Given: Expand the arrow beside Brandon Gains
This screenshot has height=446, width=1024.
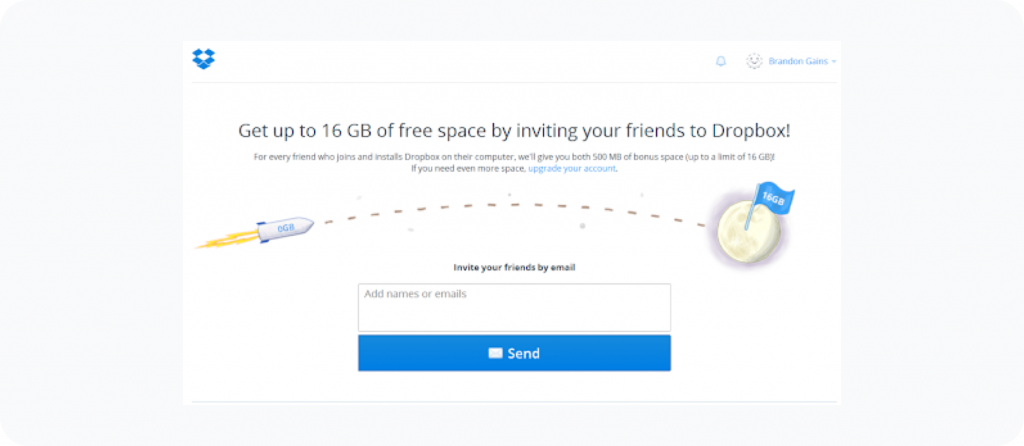Looking at the screenshot, I should pos(834,61).
